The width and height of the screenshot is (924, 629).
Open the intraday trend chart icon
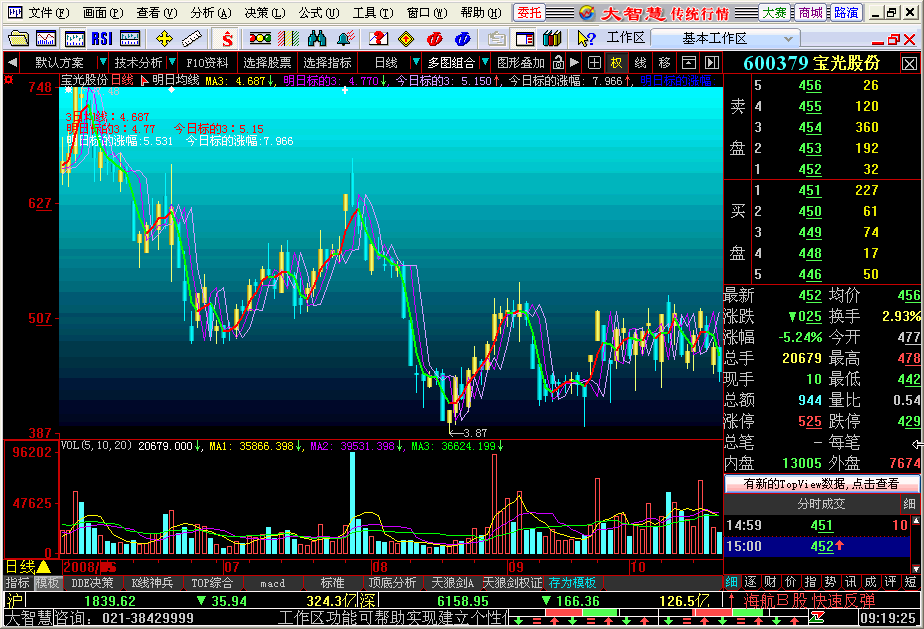click(46, 39)
